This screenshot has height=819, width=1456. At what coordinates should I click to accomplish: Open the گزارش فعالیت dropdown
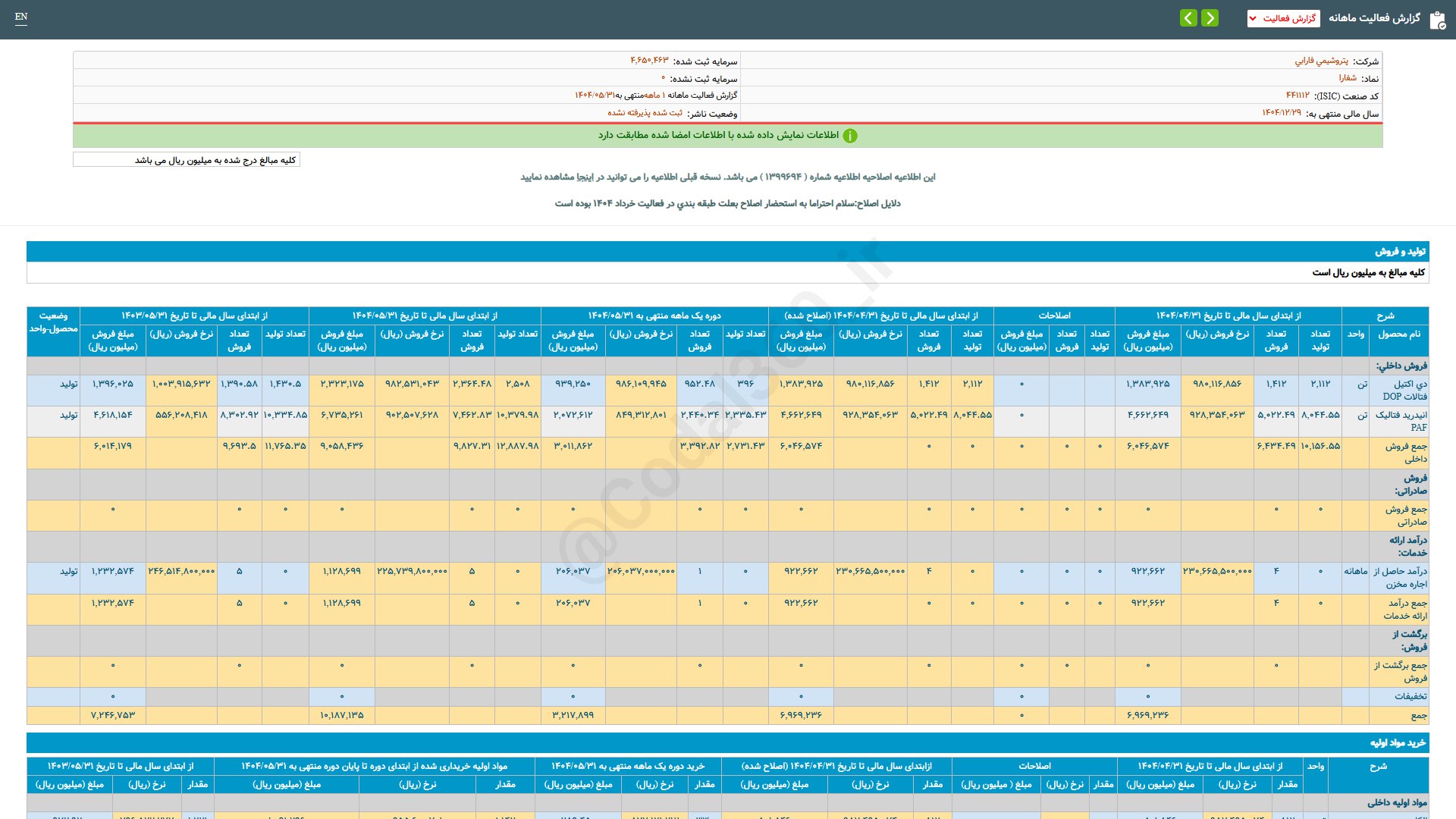(x=1288, y=18)
